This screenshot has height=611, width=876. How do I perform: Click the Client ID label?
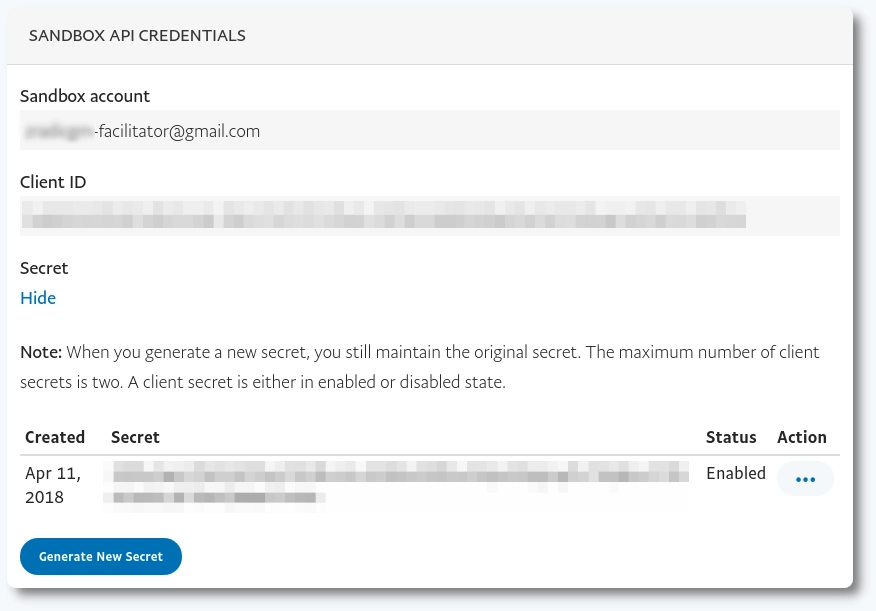(53, 182)
